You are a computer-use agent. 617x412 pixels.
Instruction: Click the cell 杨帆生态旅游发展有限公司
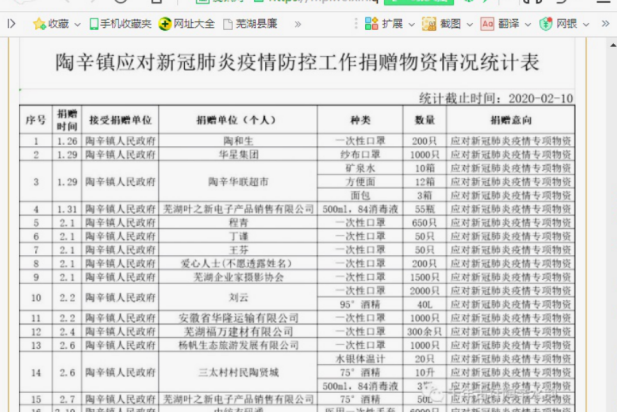tap(238, 345)
